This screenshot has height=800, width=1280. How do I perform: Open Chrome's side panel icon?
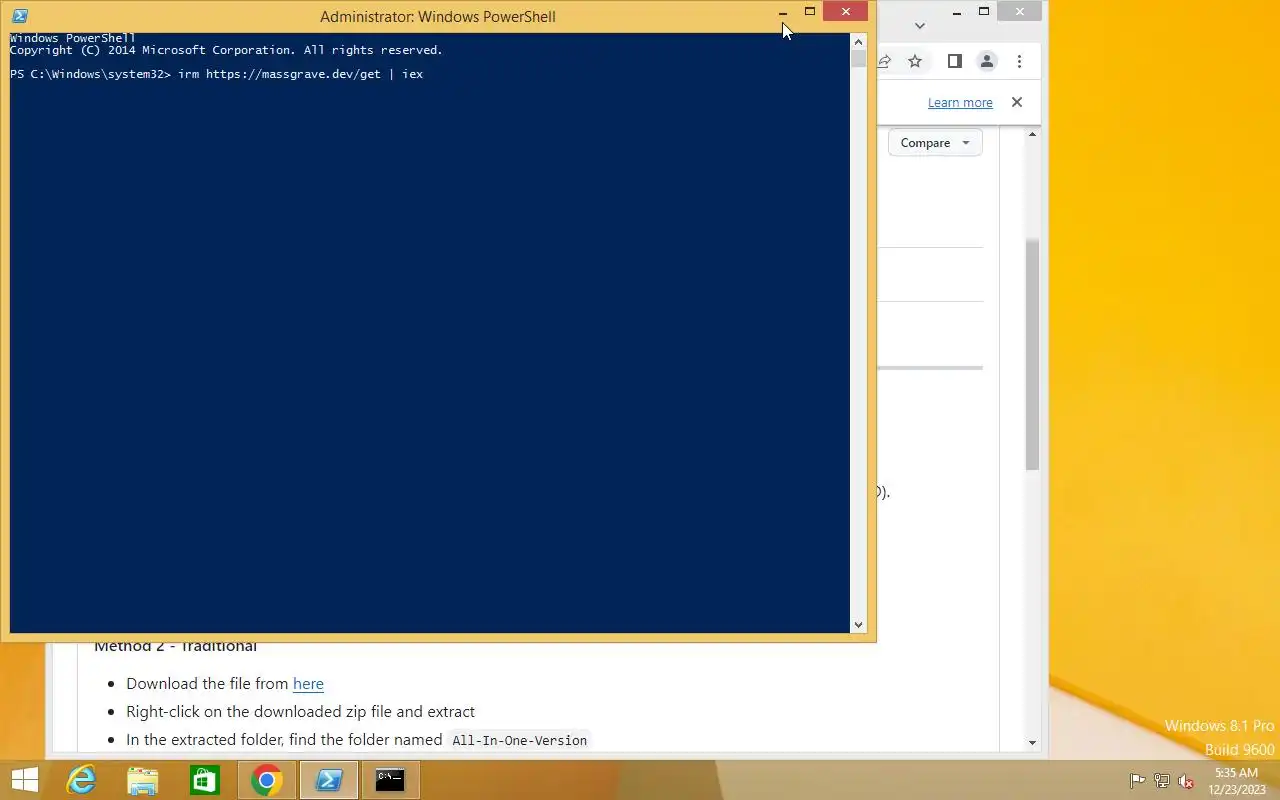click(954, 61)
